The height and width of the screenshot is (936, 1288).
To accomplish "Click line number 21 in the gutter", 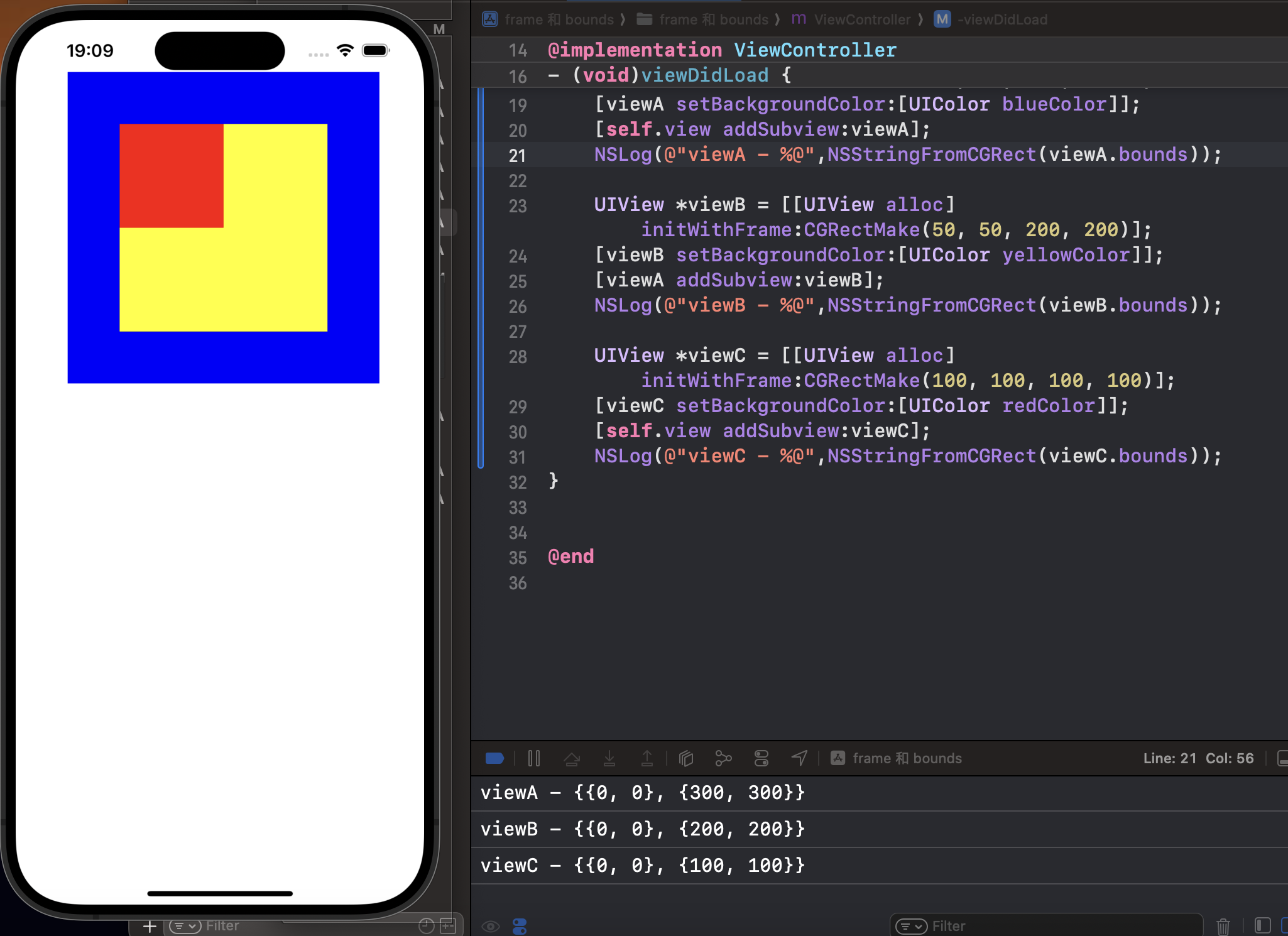I will 517,156.
